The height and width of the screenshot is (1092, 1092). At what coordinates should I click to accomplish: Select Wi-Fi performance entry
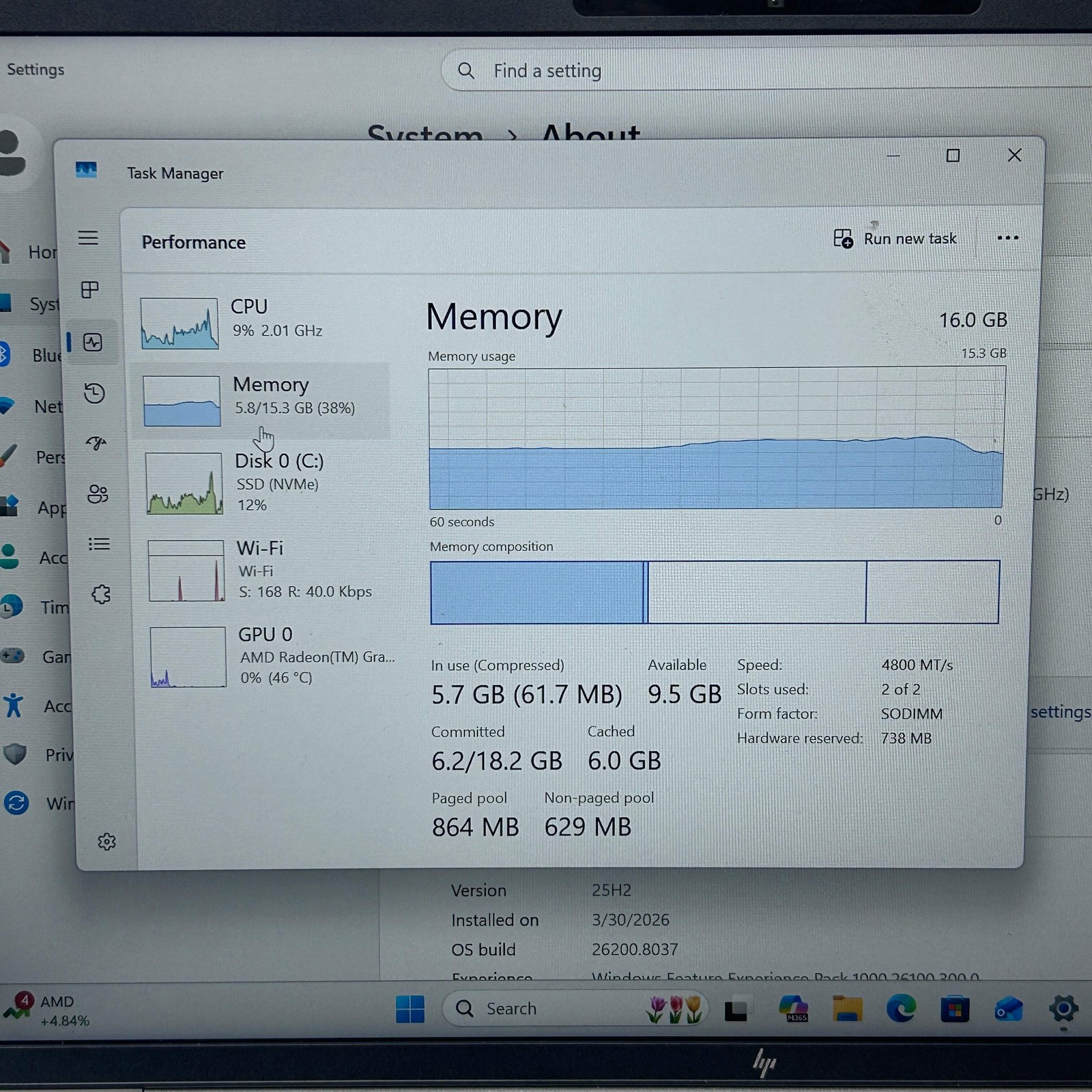pyautogui.click(x=266, y=570)
